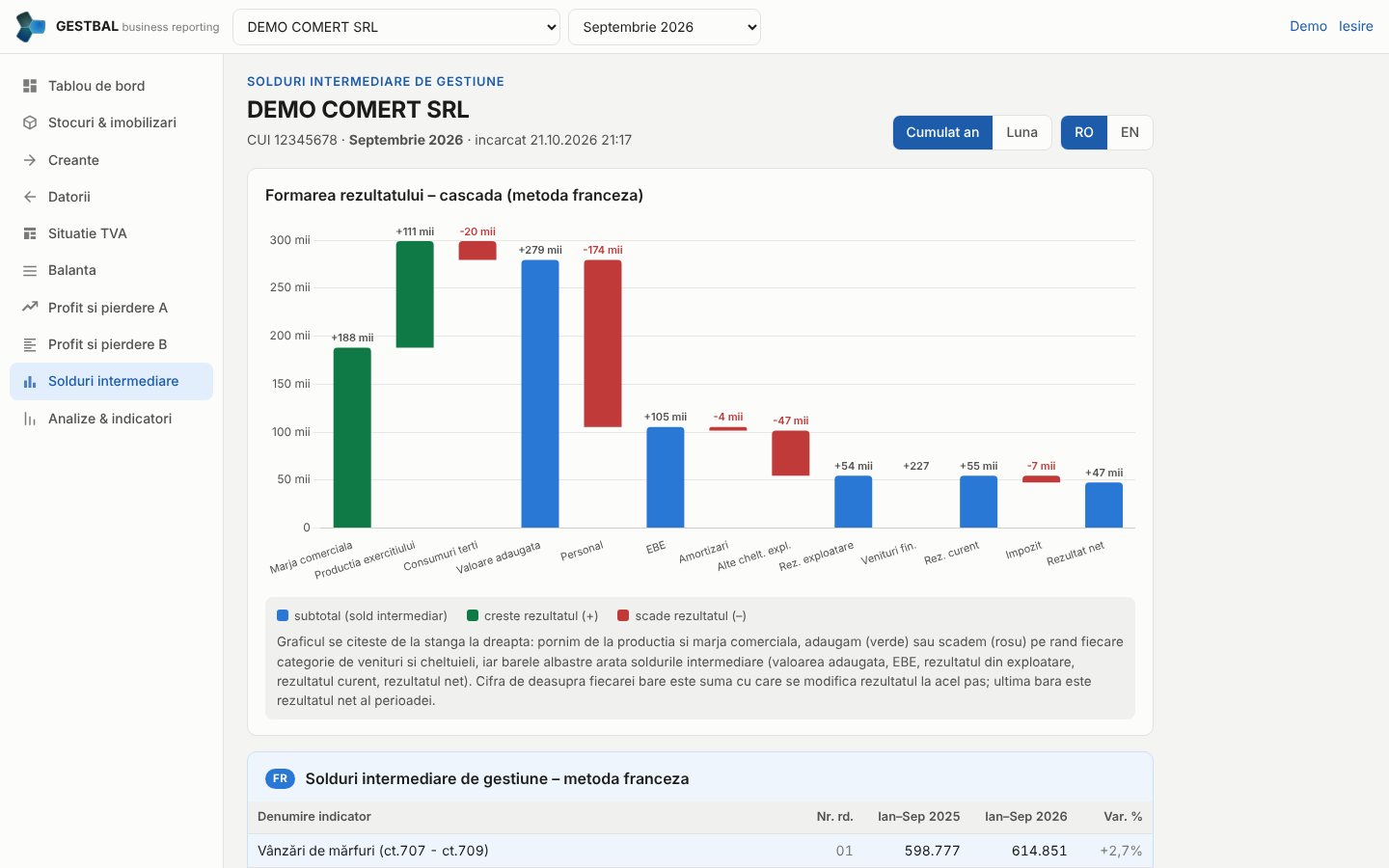Screen dimensions: 1389x868
Task: Click blue subtotal legend swatch
Action: 283,615
